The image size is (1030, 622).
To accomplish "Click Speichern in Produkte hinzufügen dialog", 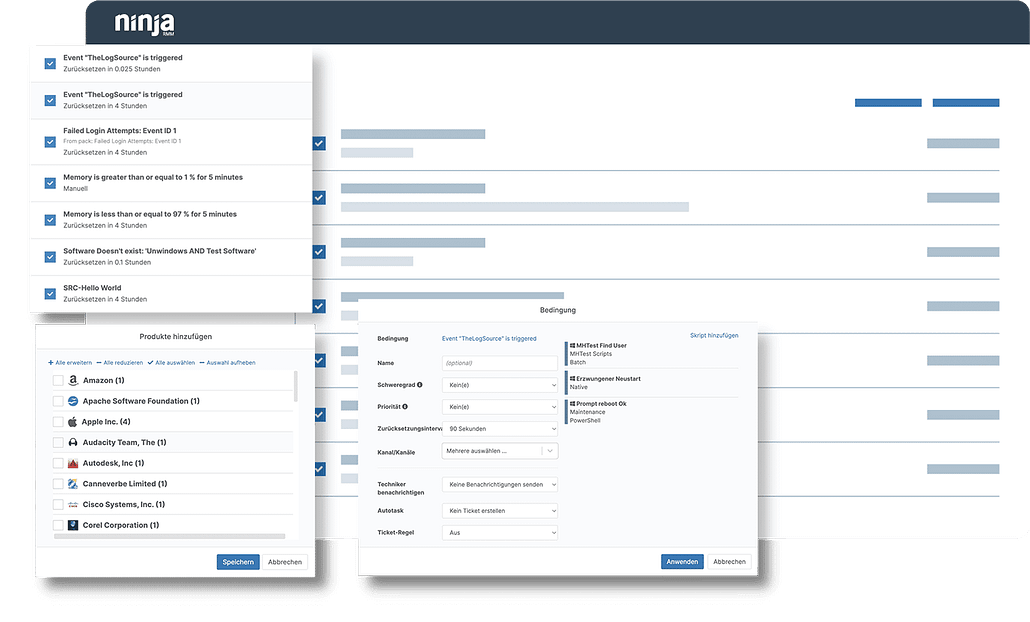I will pos(238,562).
